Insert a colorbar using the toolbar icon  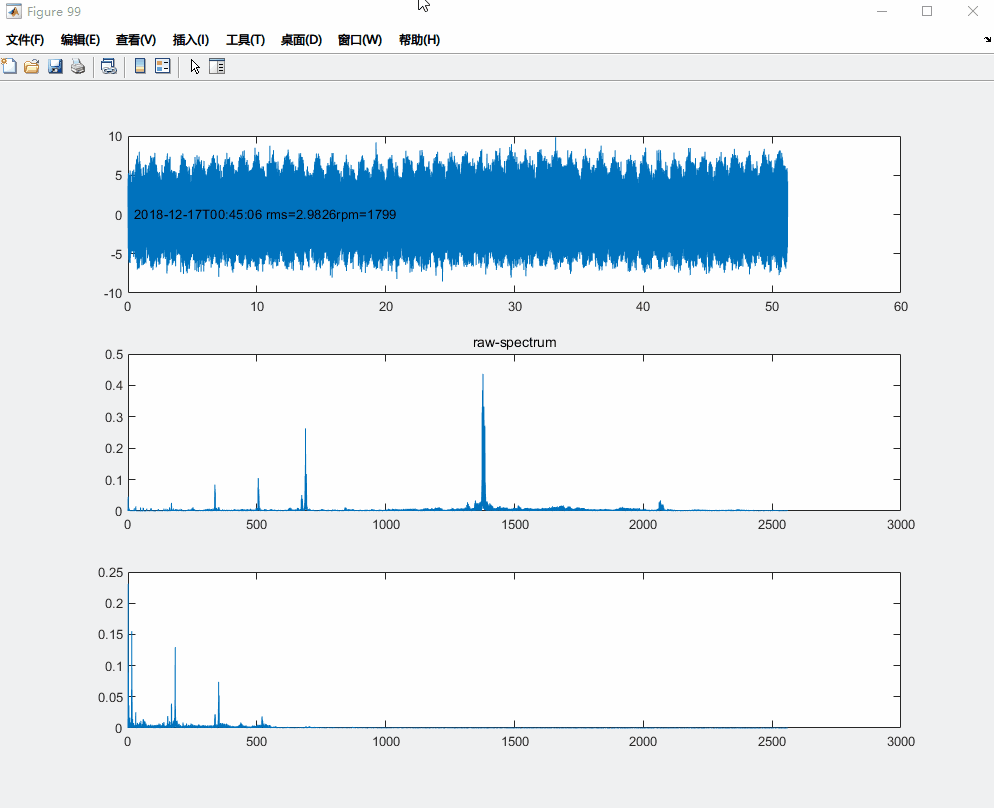pyautogui.click(x=140, y=66)
